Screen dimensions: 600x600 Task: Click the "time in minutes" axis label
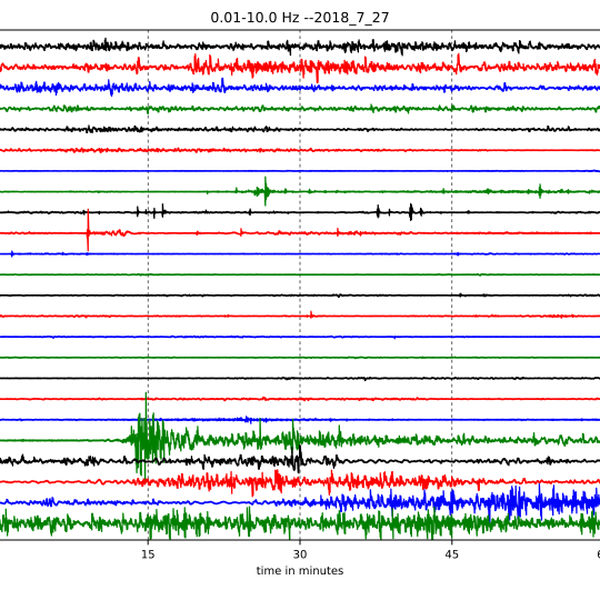[299, 571]
